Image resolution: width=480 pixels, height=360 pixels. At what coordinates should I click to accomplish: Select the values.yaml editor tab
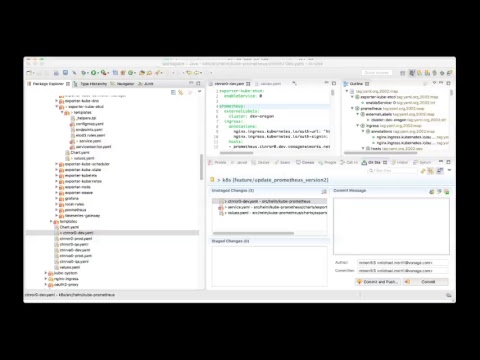tap(268, 84)
